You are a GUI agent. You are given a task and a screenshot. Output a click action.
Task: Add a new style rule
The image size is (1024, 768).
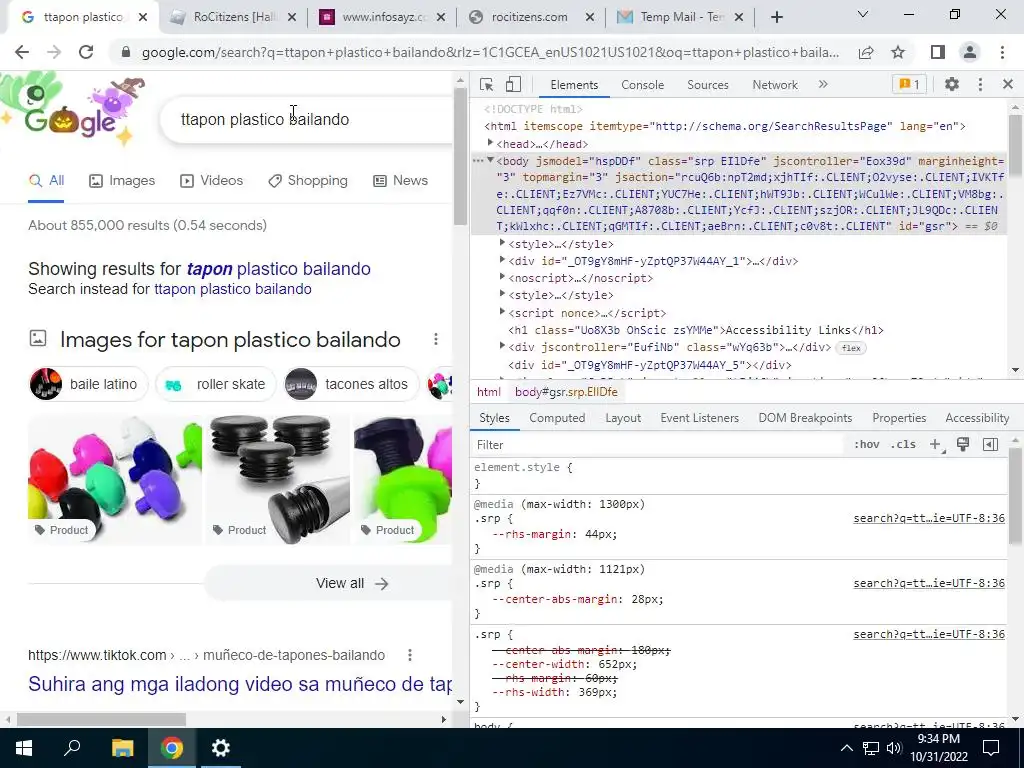click(x=936, y=445)
